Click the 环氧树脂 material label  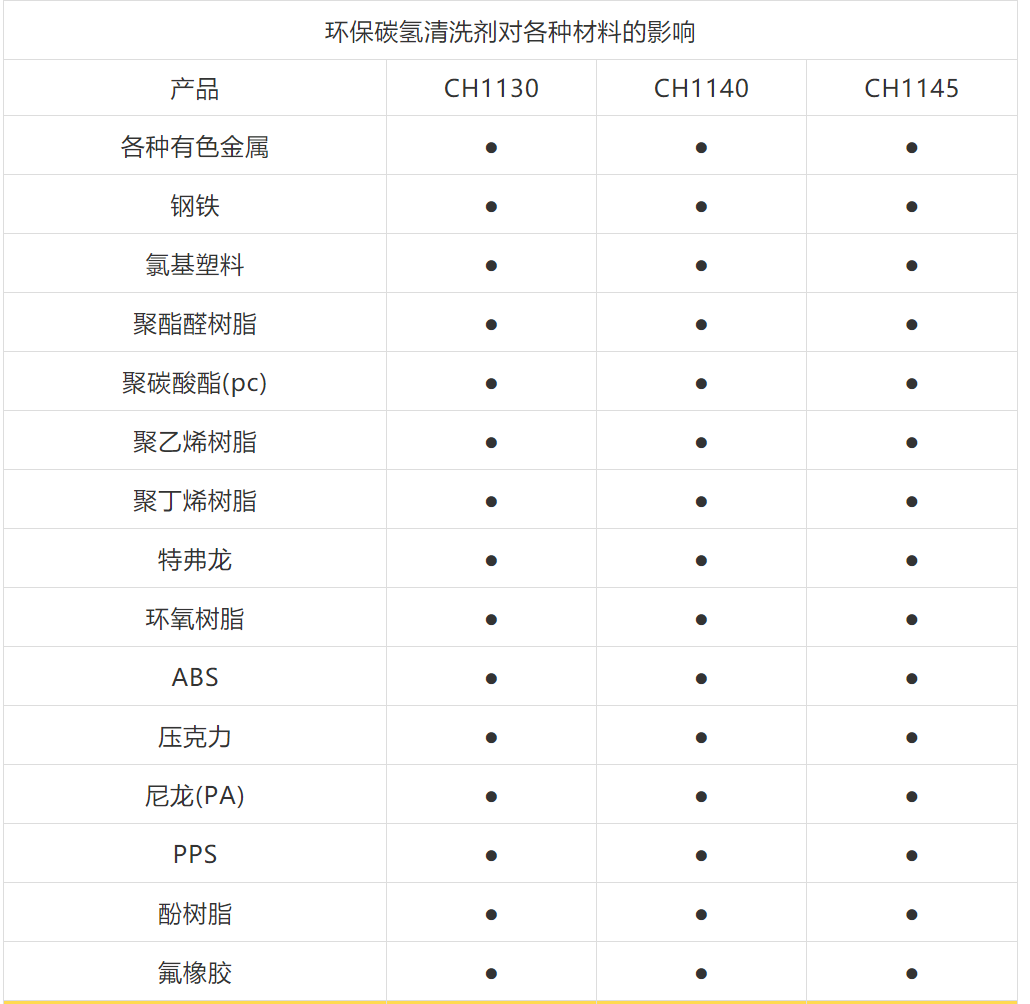coord(193,617)
